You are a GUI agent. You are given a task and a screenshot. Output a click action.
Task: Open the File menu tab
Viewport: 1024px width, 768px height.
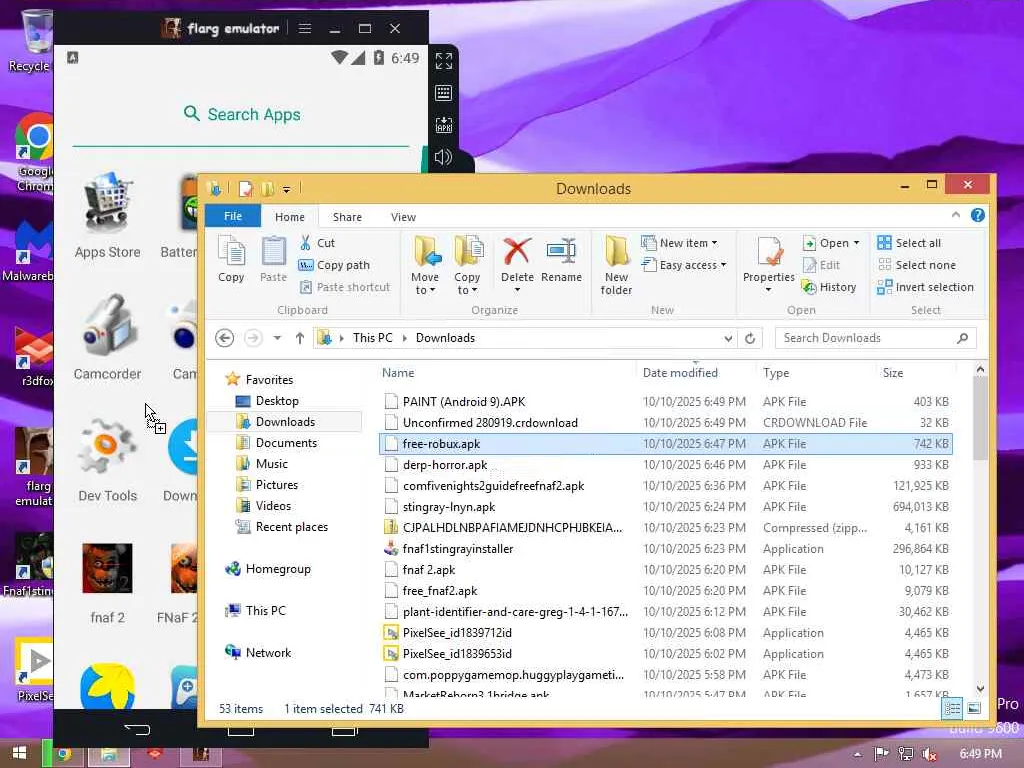click(233, 216)
